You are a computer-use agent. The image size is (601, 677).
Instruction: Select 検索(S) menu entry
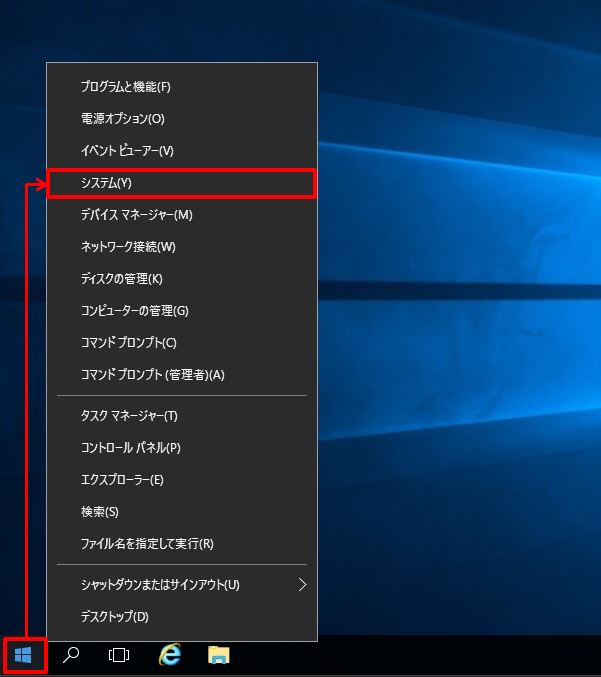pos(182,512)
